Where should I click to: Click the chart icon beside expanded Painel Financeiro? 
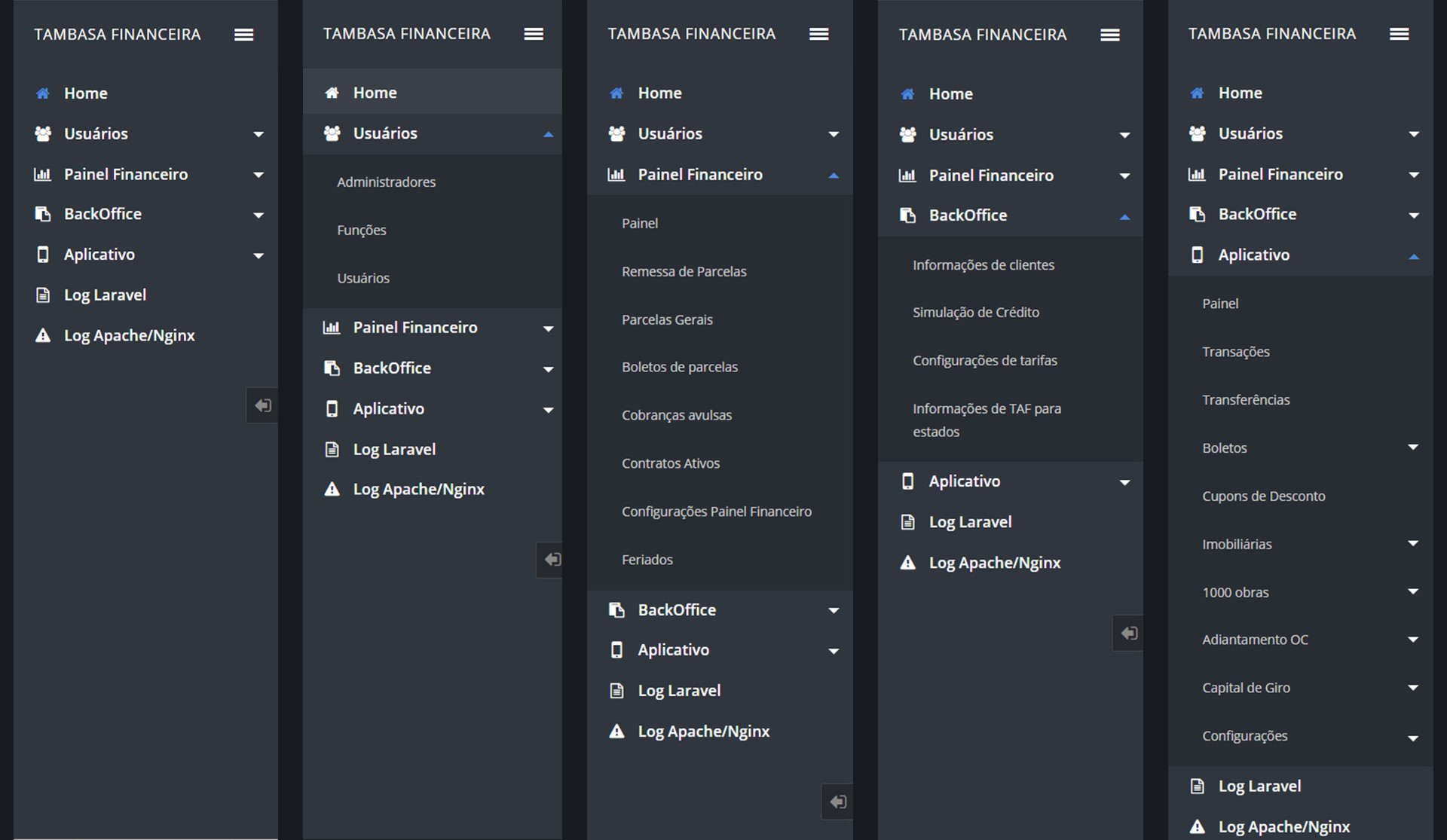(616, 175)
